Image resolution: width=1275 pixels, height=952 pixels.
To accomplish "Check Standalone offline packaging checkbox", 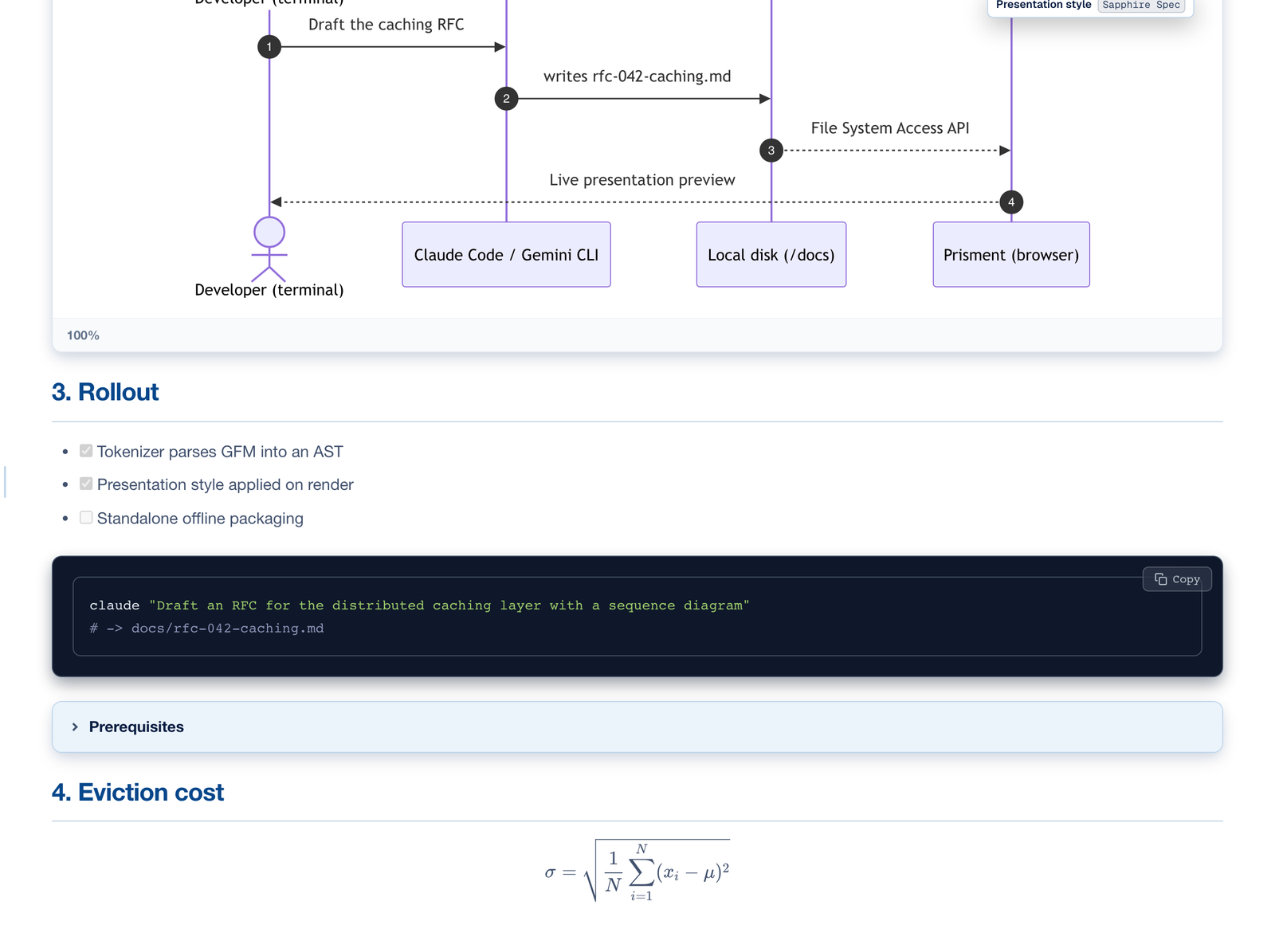I will tap(86, 518).
